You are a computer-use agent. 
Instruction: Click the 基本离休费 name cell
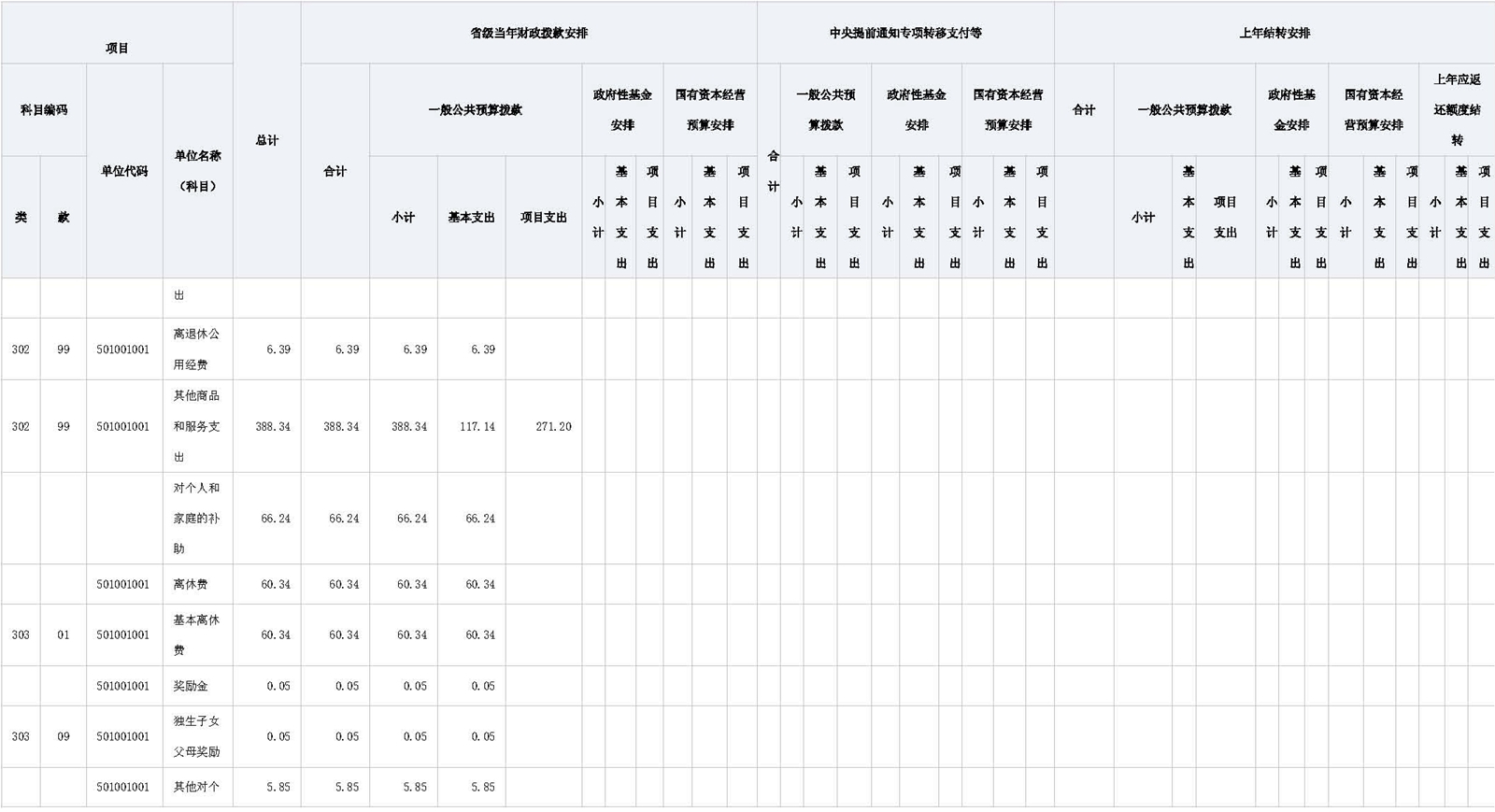tap(198, 634)
